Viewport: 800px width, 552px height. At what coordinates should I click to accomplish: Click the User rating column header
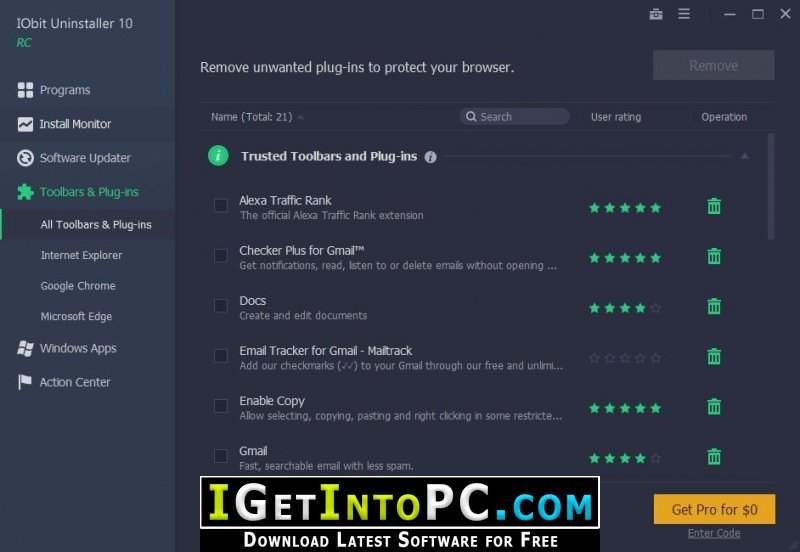[x=616, y=117]
